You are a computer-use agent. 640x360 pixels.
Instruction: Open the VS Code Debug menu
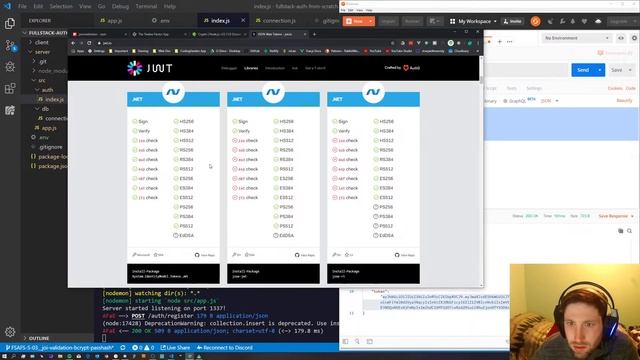[120, 7]
